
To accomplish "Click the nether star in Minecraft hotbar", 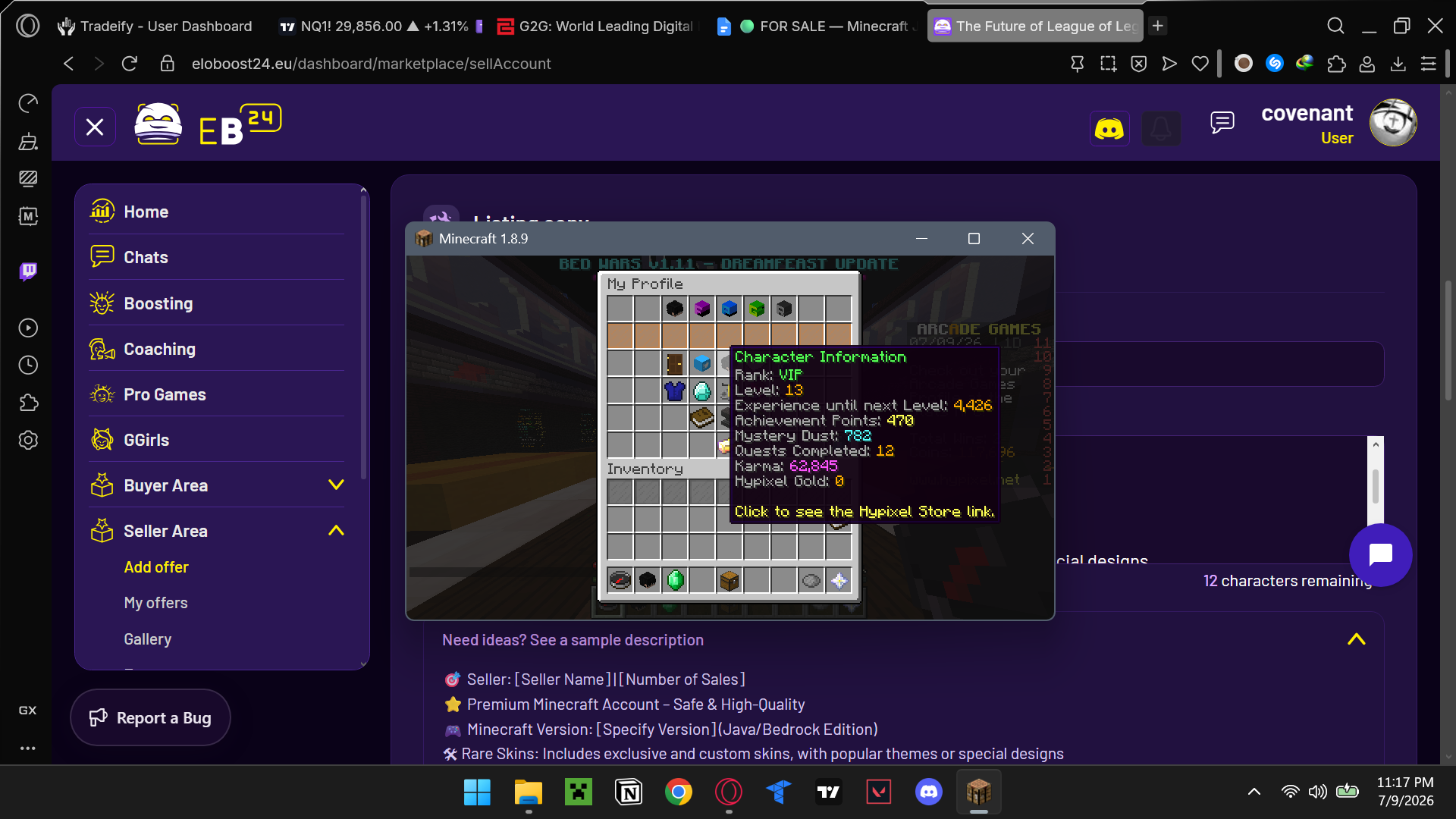I will click(839, 581).
